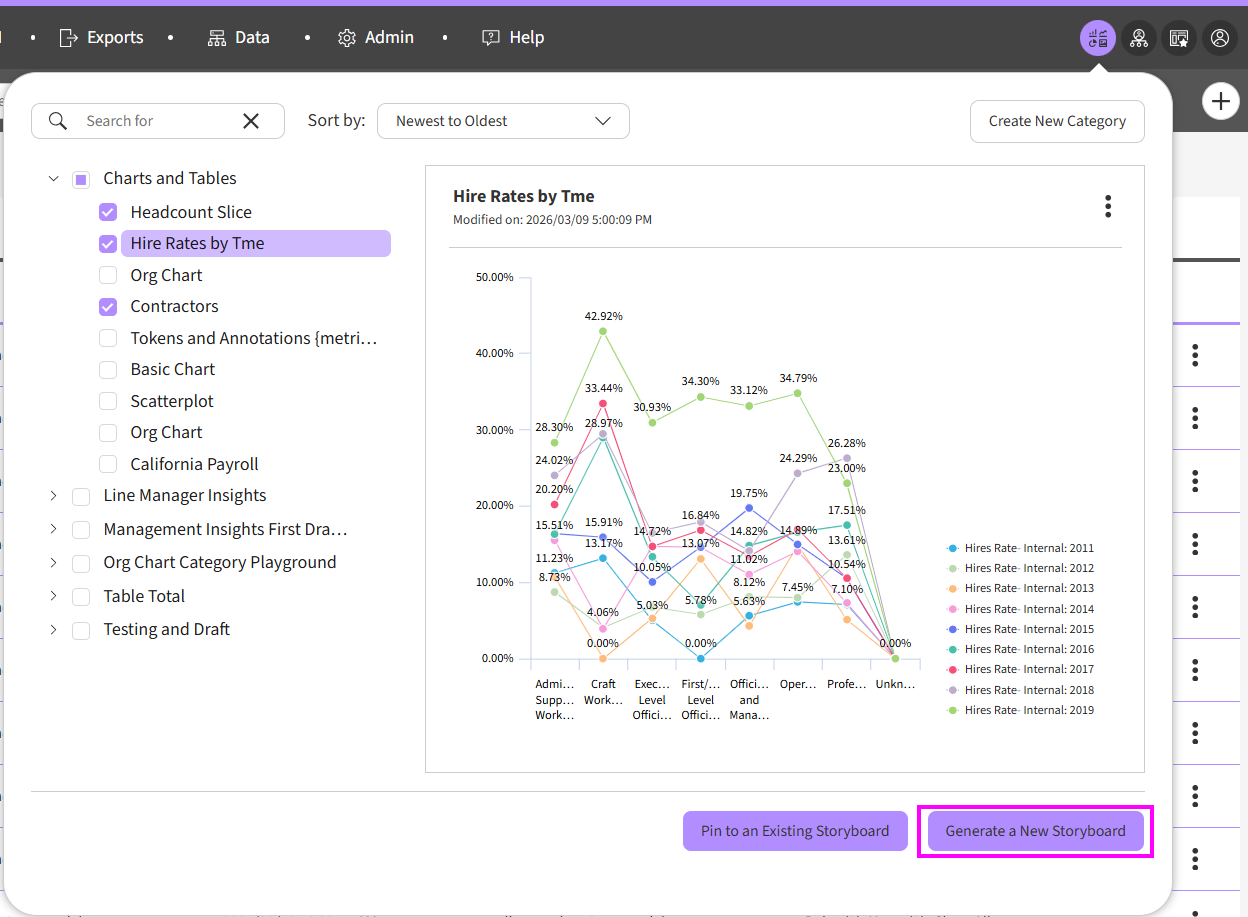Open the Admin menu

click(x=376, y=38)
